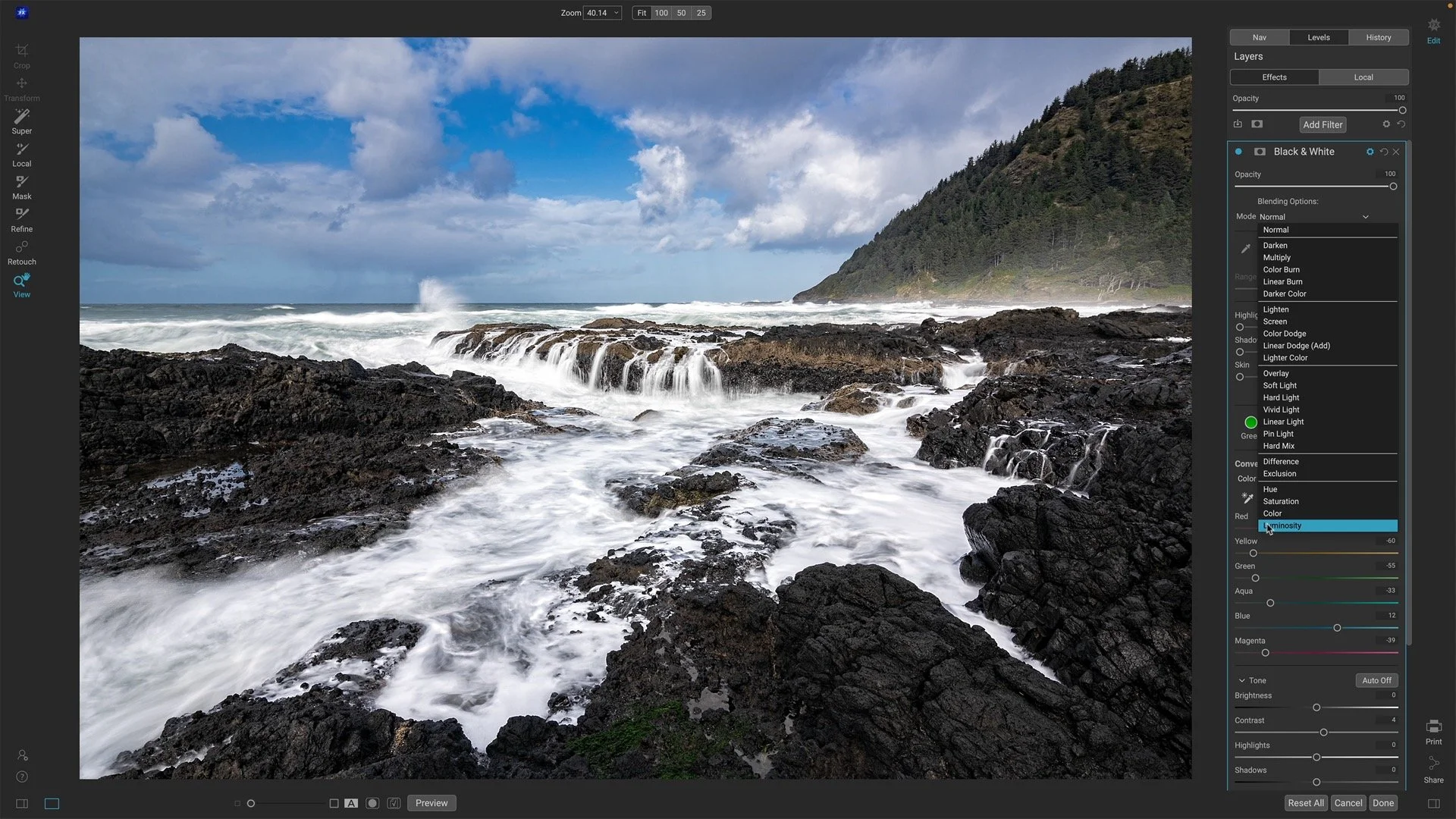This screenshot has width=1456, height=819.
Task: Select the Retouch tool
Action: point(21,251)
